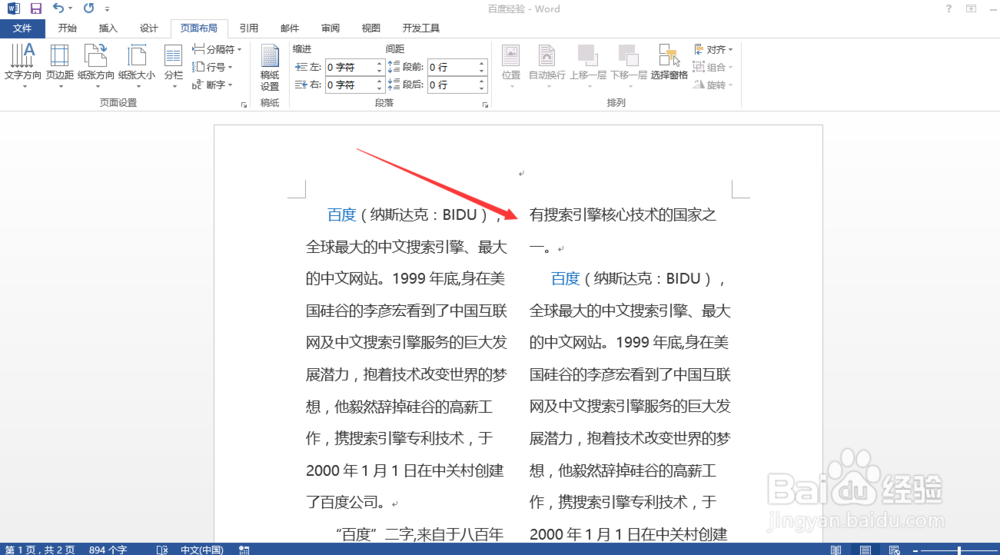Open the 纸张方向 orientation tool
Image resolution: width=1000 pixels, height=555 pixels.
tap(96, 66)
